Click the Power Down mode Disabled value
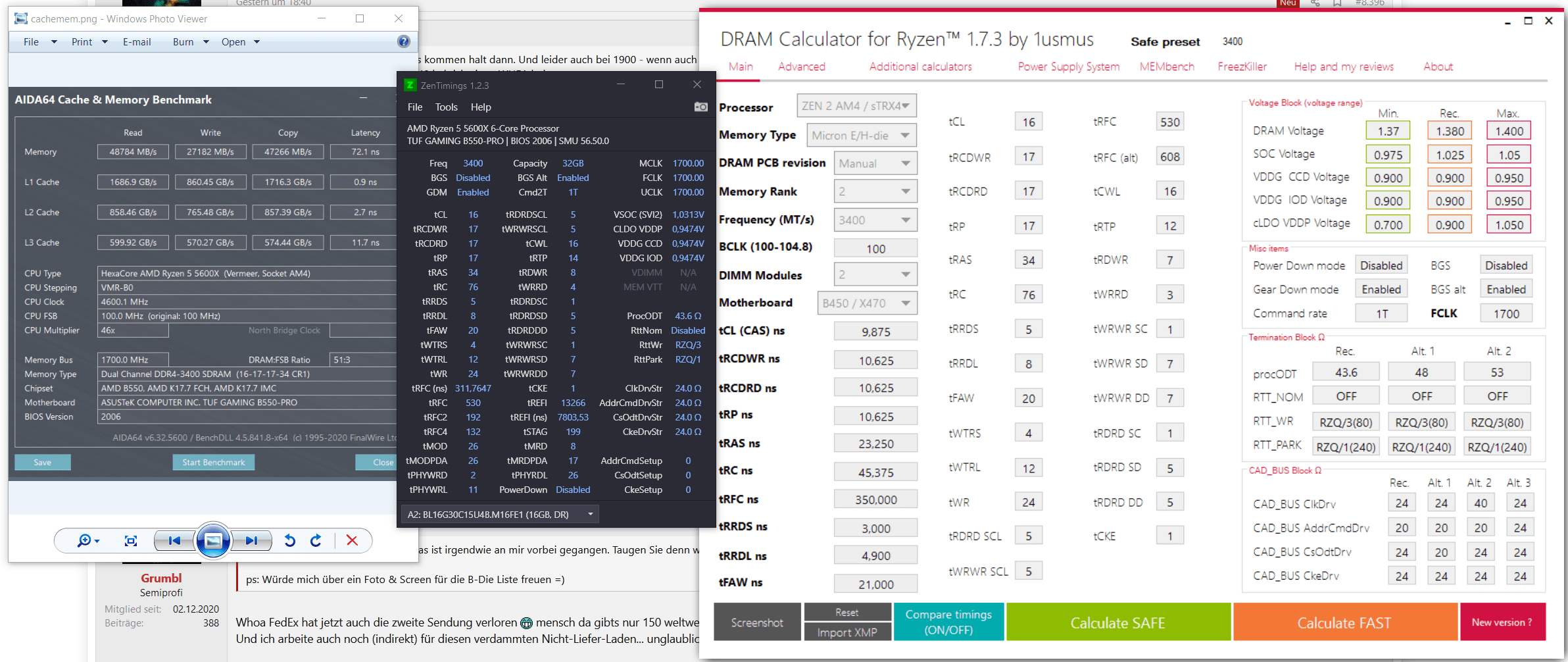1568x662 pixels. tap(1381, 265)
